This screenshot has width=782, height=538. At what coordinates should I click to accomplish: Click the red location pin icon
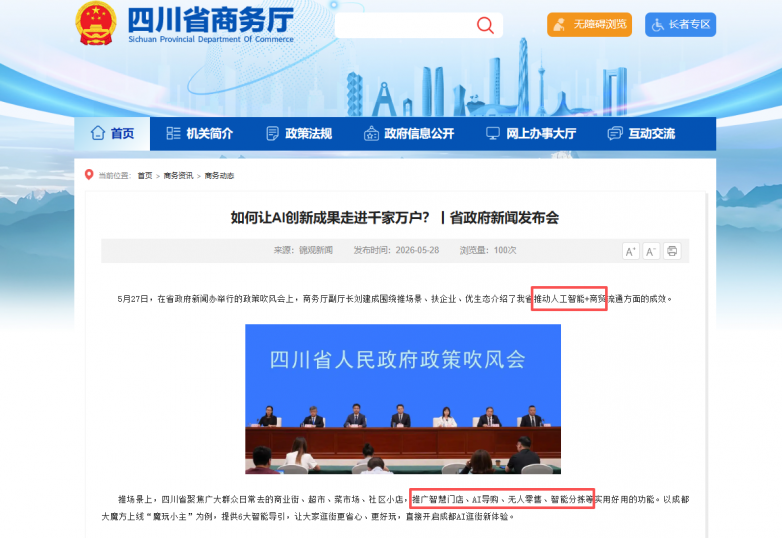click(89, 175)
